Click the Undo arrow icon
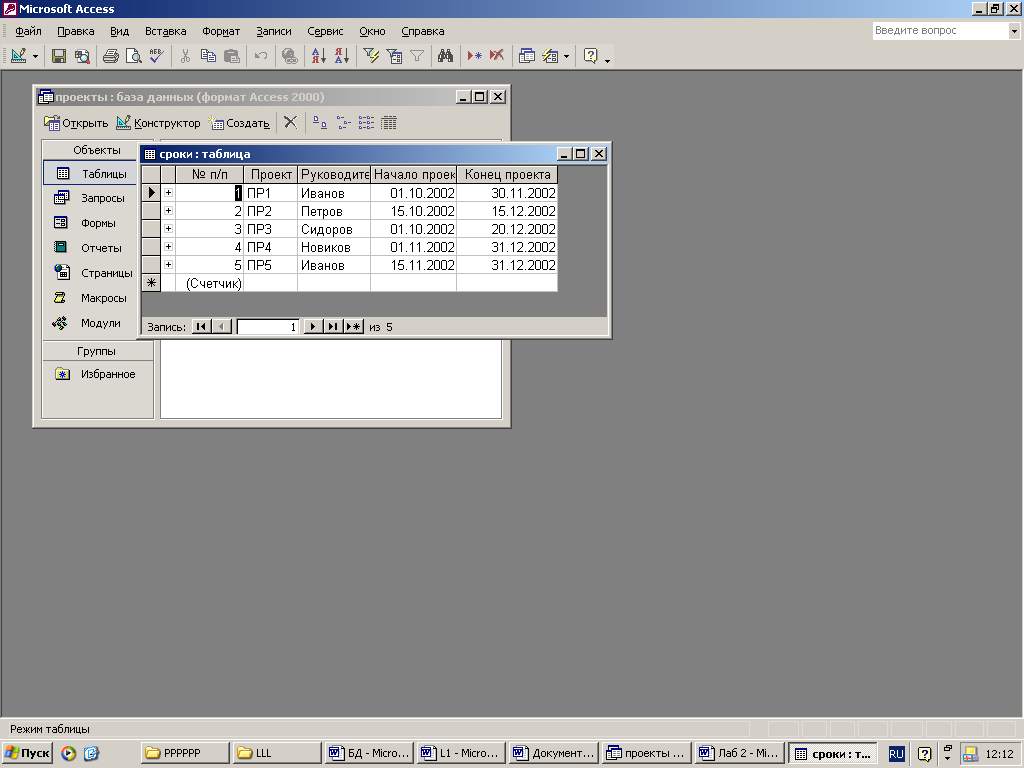The image size is (1024, 768). (x=261, y=56)
